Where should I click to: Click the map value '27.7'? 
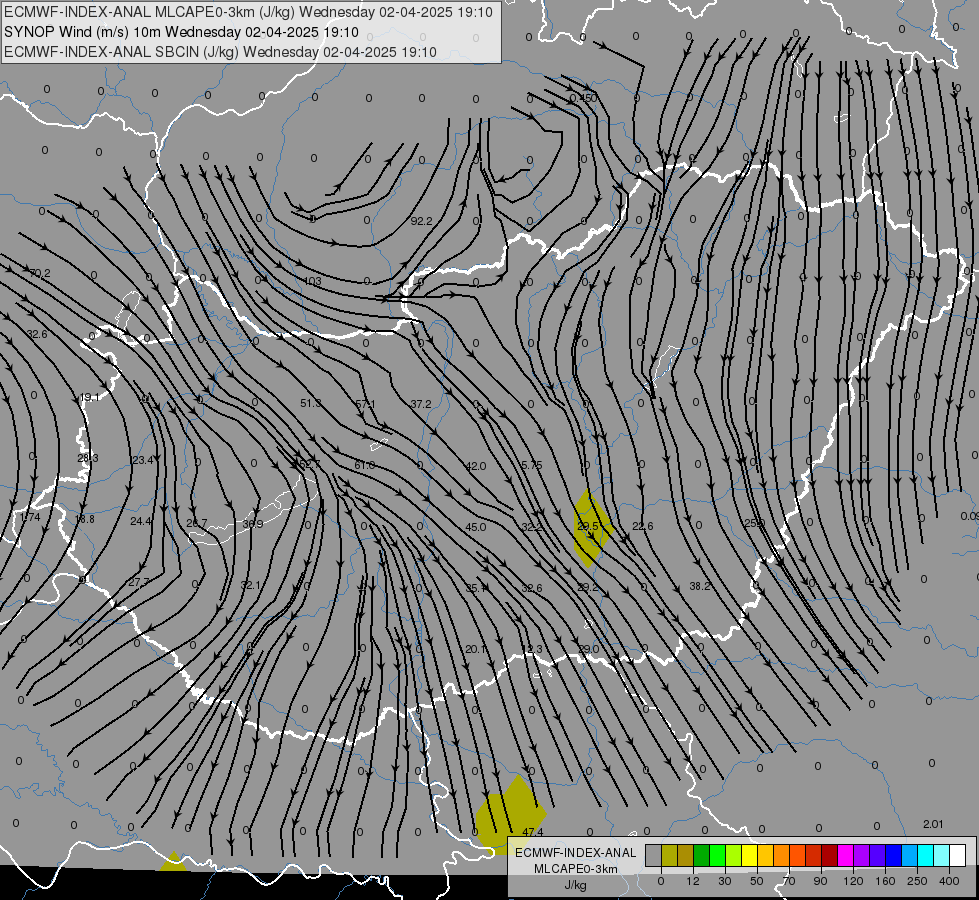[139, 582]
